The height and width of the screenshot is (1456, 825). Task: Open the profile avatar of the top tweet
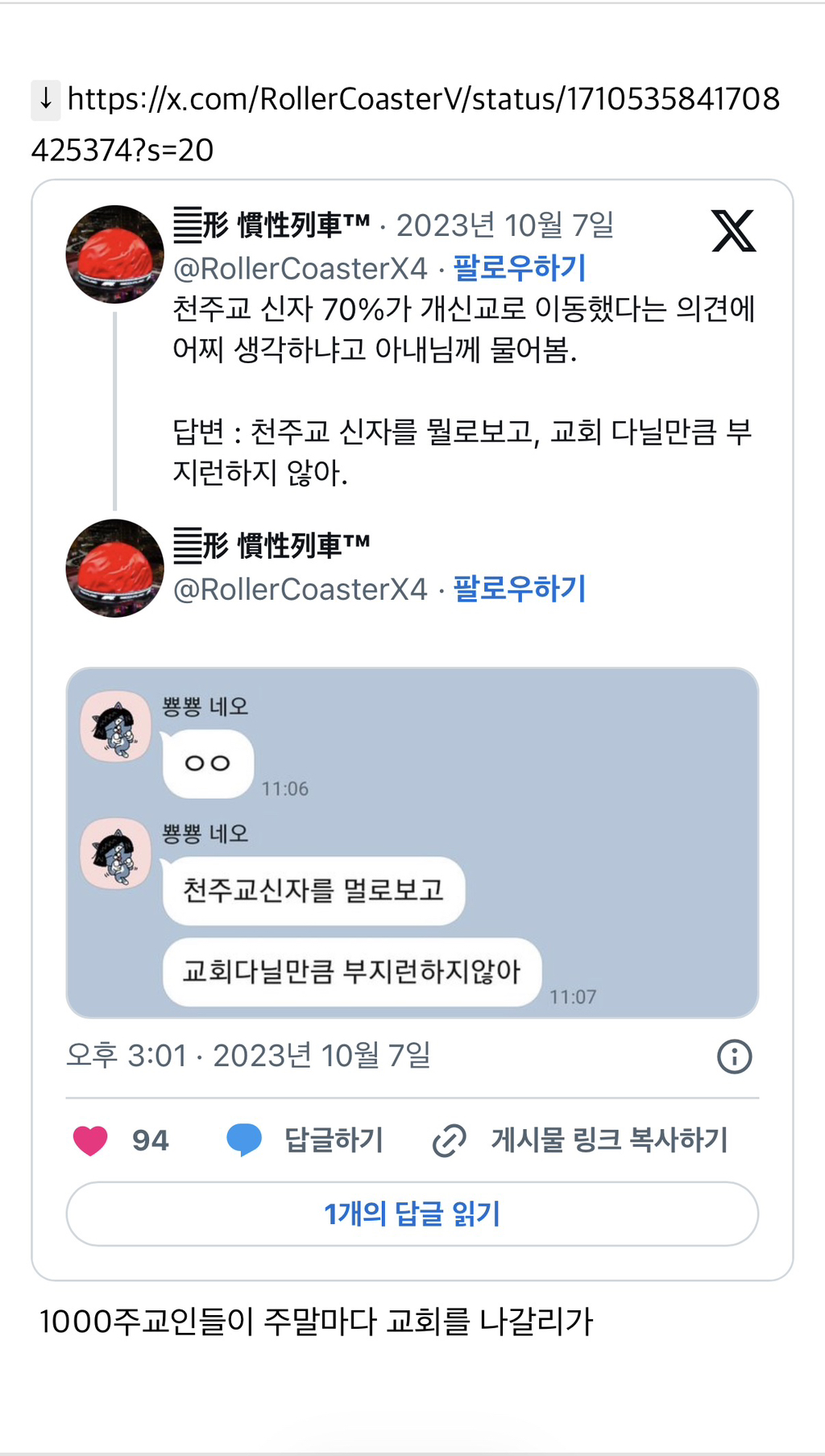[x=114, y=254]
